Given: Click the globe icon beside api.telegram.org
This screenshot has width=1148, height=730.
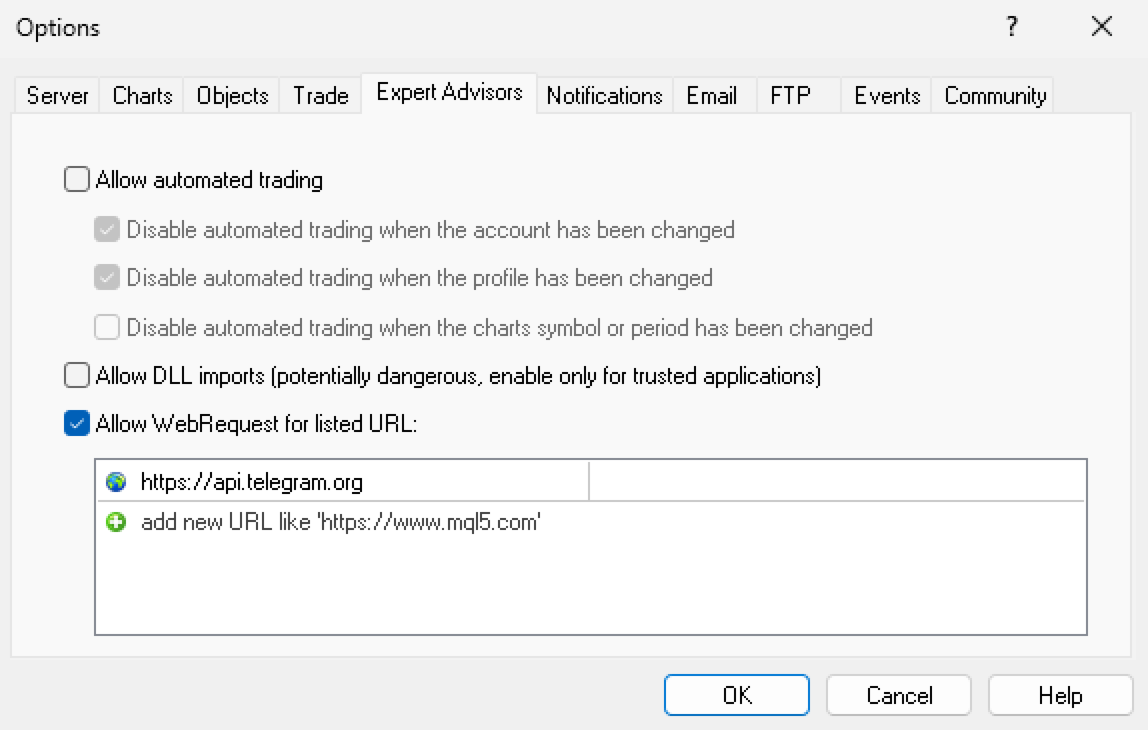Looking at the screenshot, I should click(x=116, y=482).
